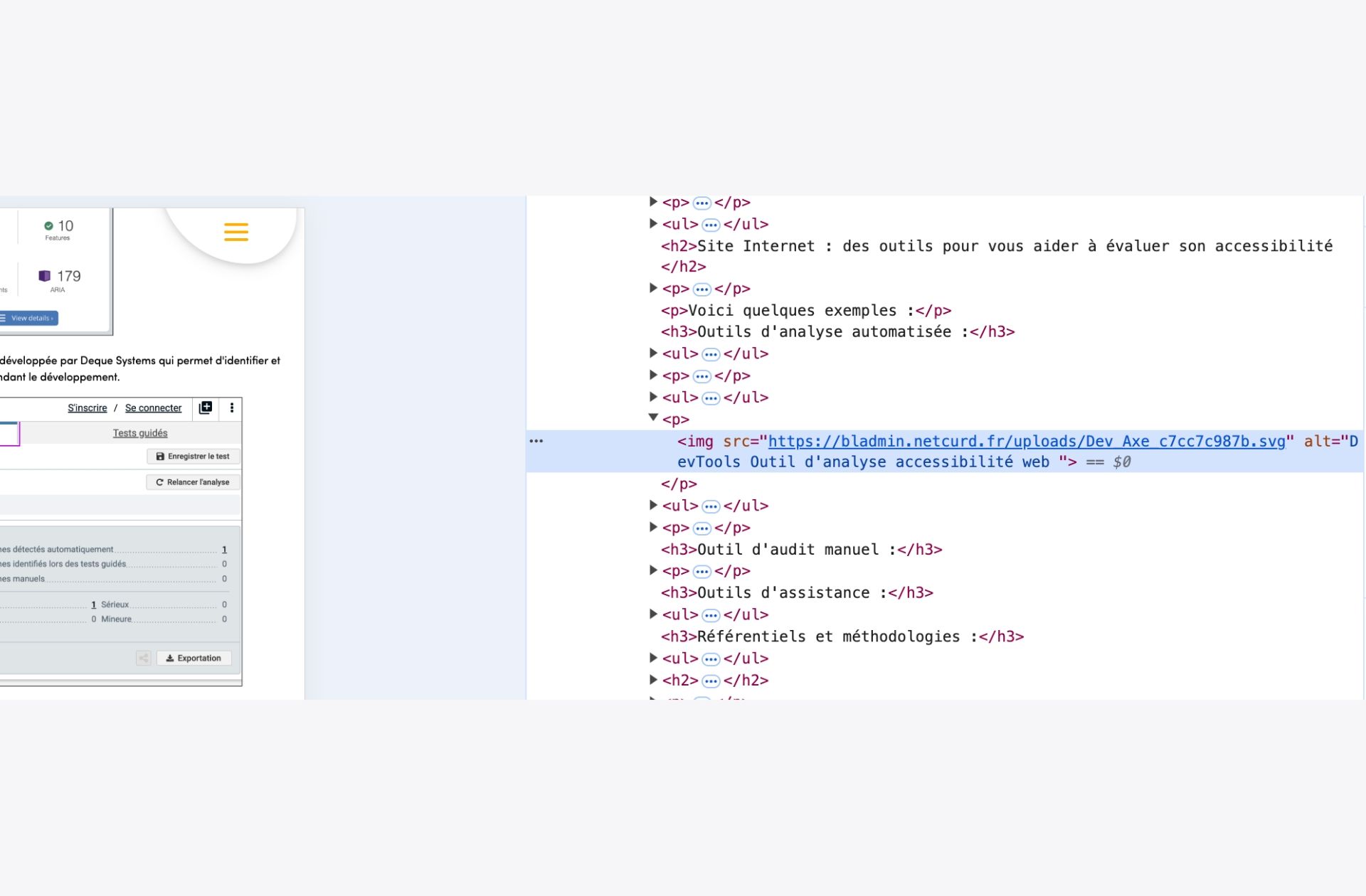Viewport: 1366px width, 896px height.
Task: Click the Enregistrer le test button
Action: point(193,457)
